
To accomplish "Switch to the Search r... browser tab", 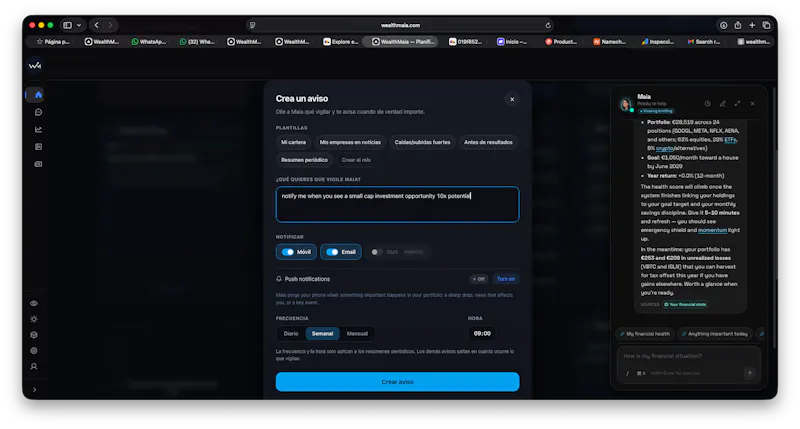I will click(705, 42).
